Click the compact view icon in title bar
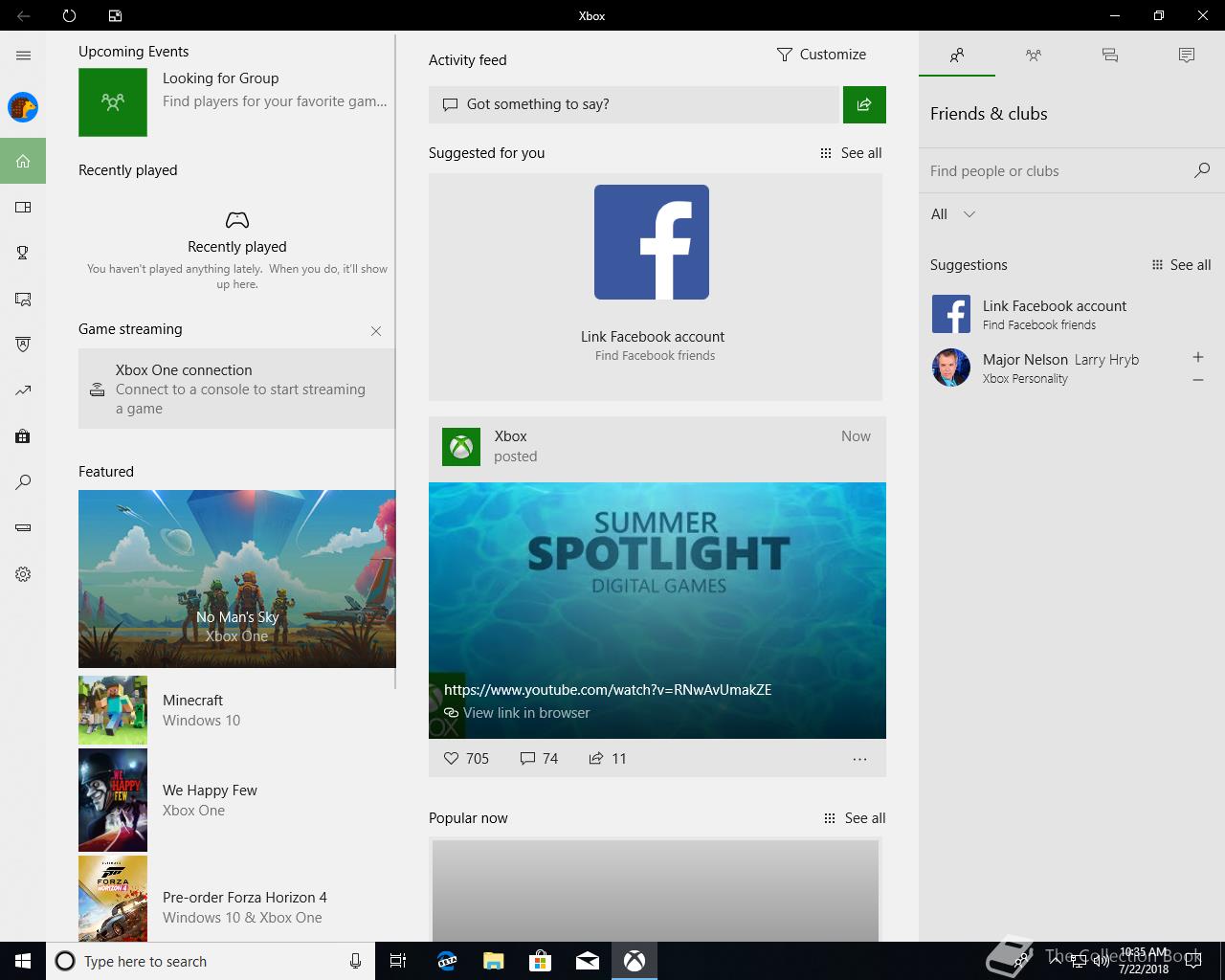The height and width of the screenshot is (980, 1225). [x=115, y=15]
